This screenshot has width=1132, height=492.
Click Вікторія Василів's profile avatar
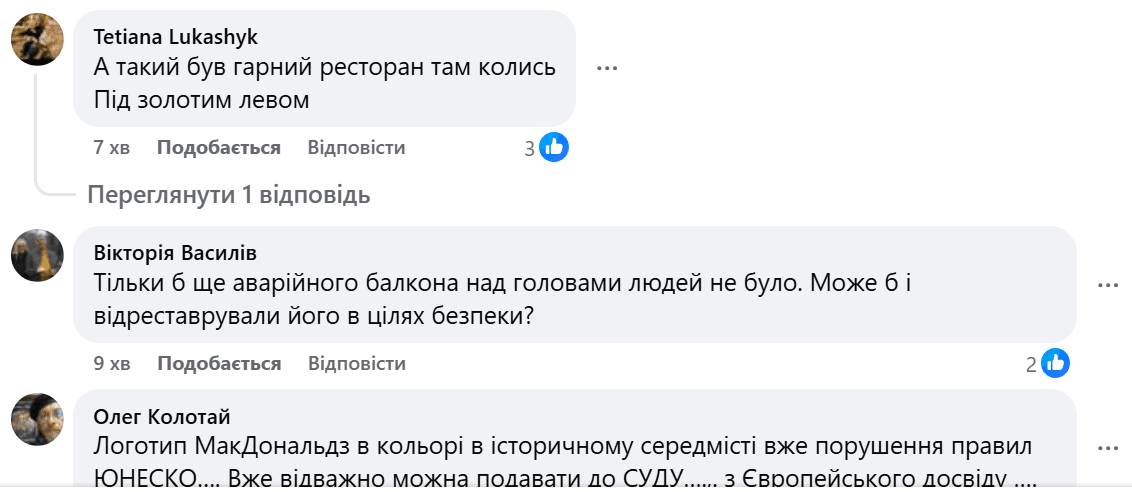[37, 257]
